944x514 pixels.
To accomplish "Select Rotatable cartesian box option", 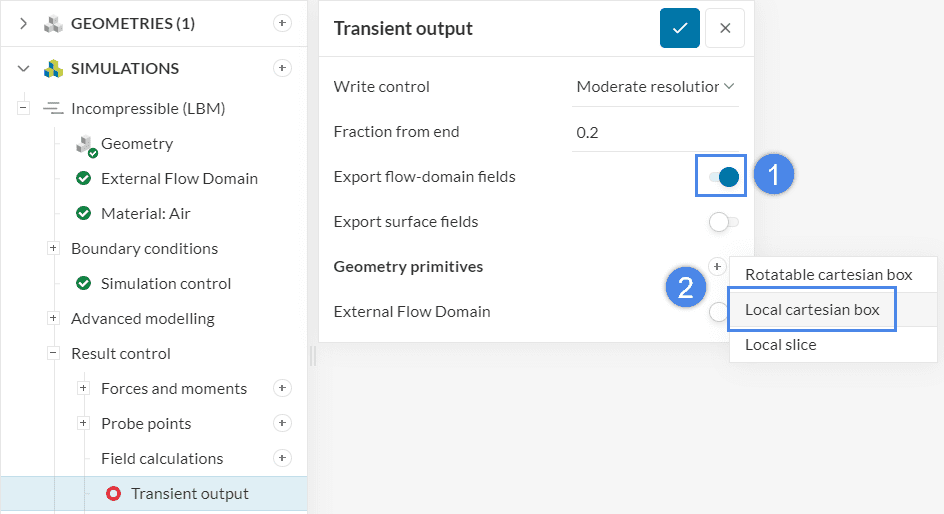I will (x=828, y=274).
